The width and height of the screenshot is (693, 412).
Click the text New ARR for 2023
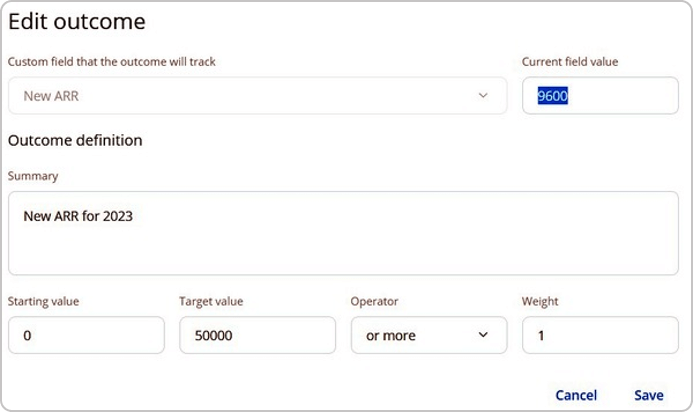[x=78, y=216]
